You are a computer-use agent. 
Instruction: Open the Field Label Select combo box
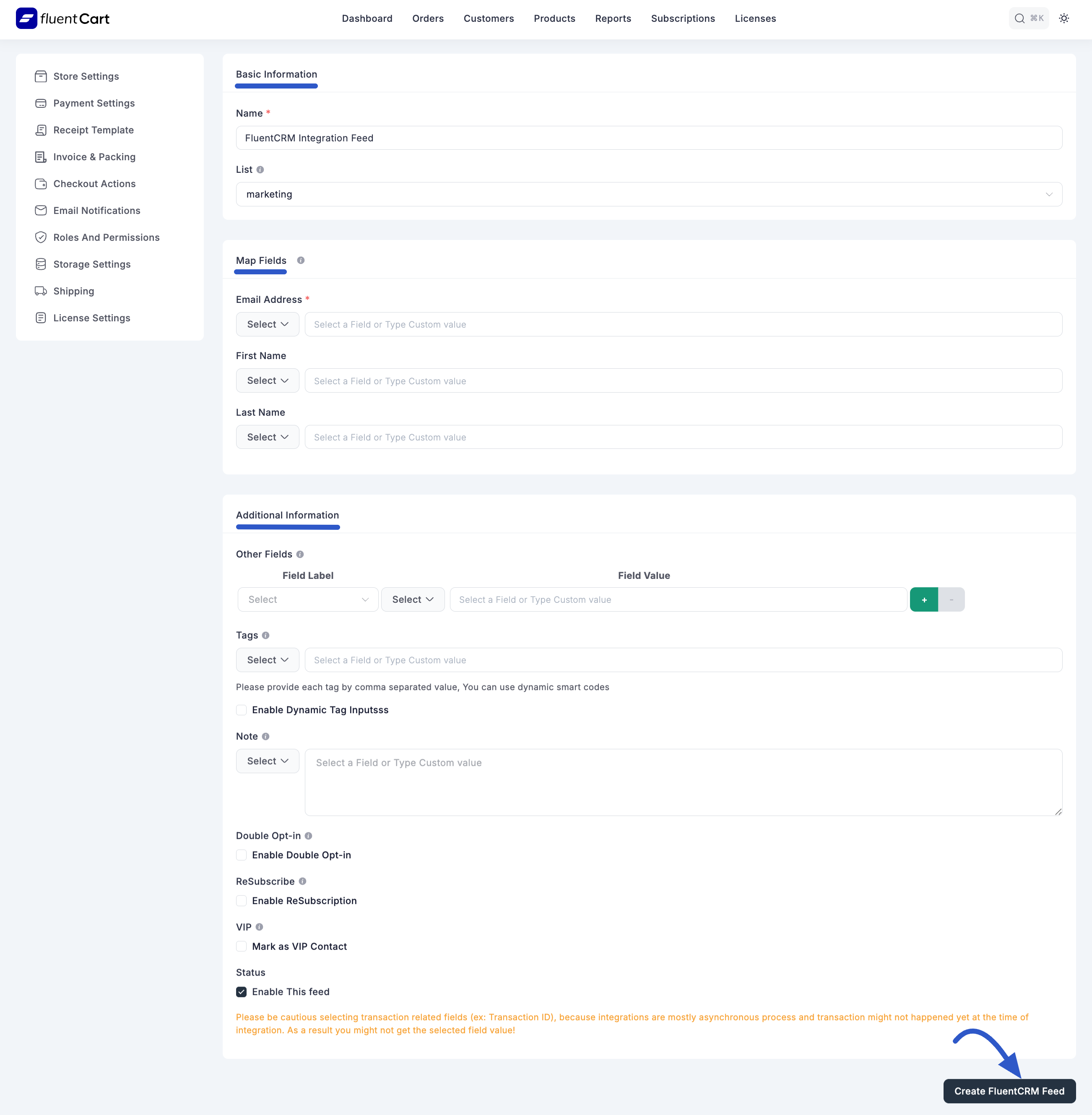point(308,600)
